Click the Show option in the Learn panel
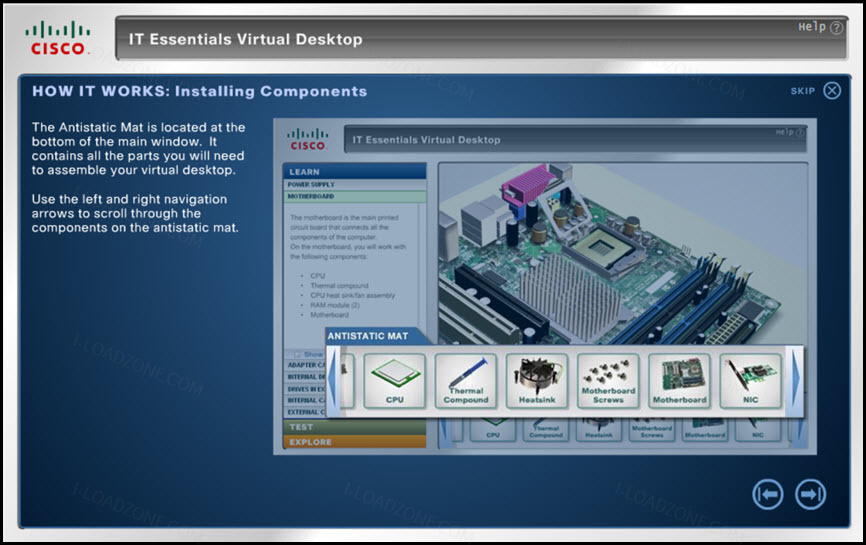 pos(309,354)
